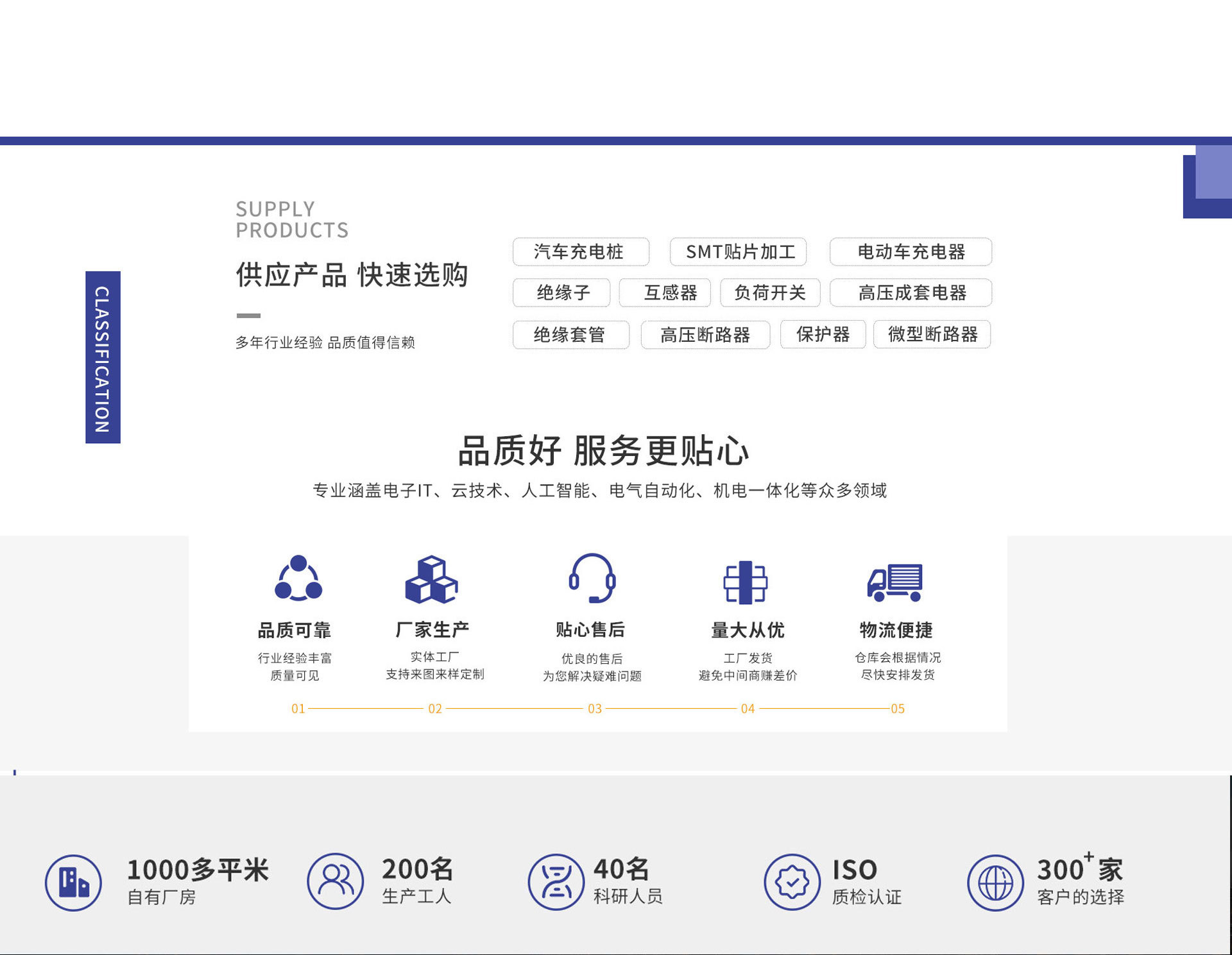Click the delivery truck logistics icon

[x=895, y=582]
